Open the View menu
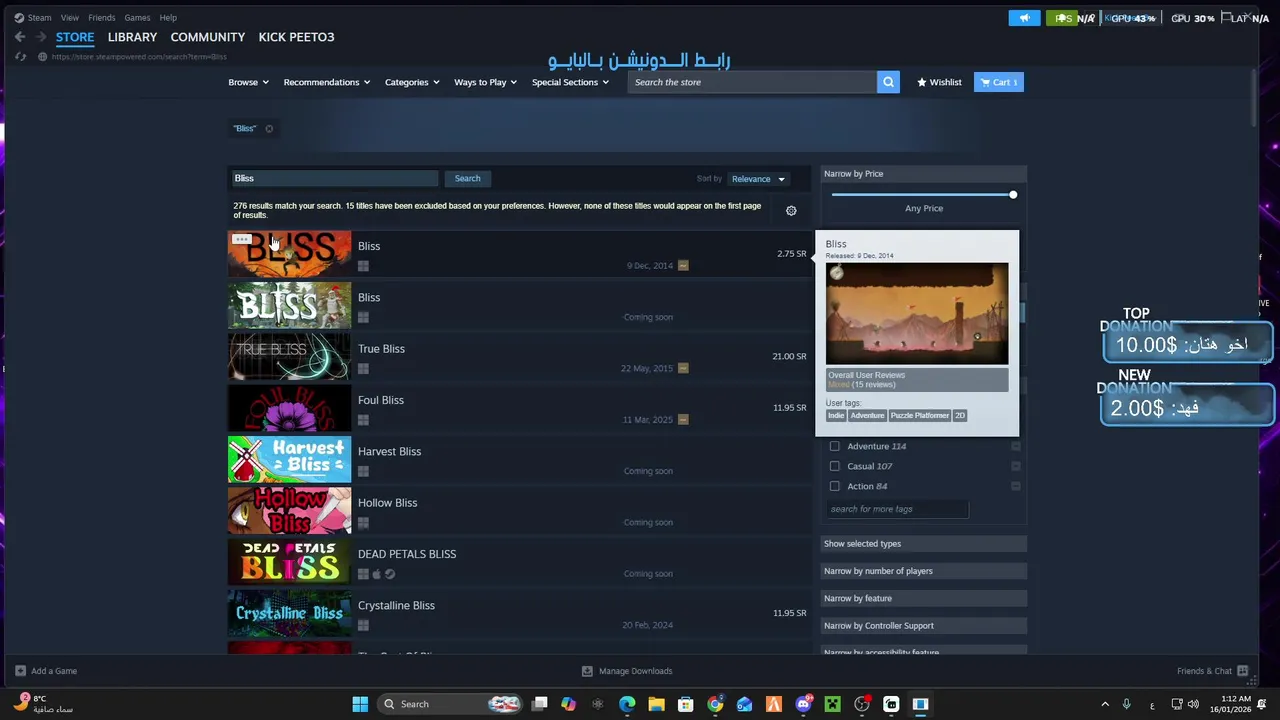 tap(70, 17)
